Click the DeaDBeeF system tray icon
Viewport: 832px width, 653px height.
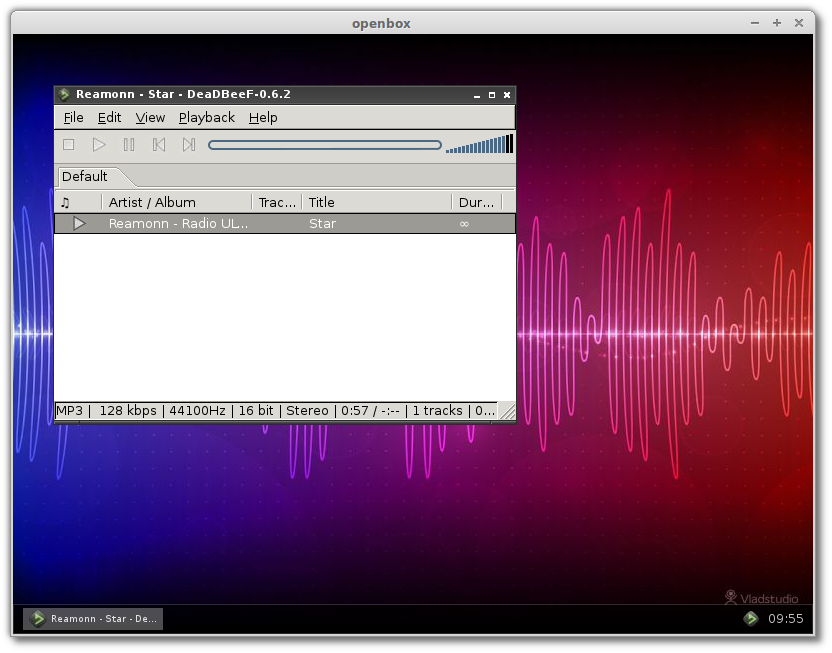pyautogui.click(x=751, y=619)
